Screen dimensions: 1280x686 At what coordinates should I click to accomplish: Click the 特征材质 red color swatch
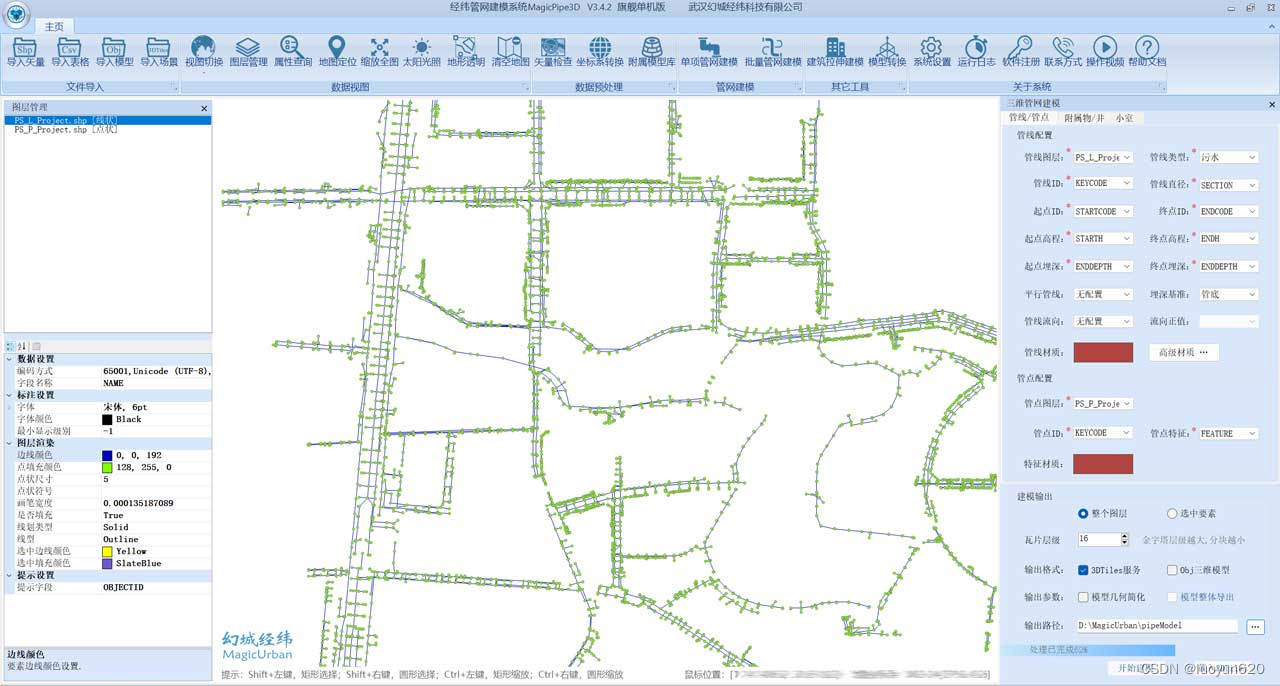point(1103,464)
